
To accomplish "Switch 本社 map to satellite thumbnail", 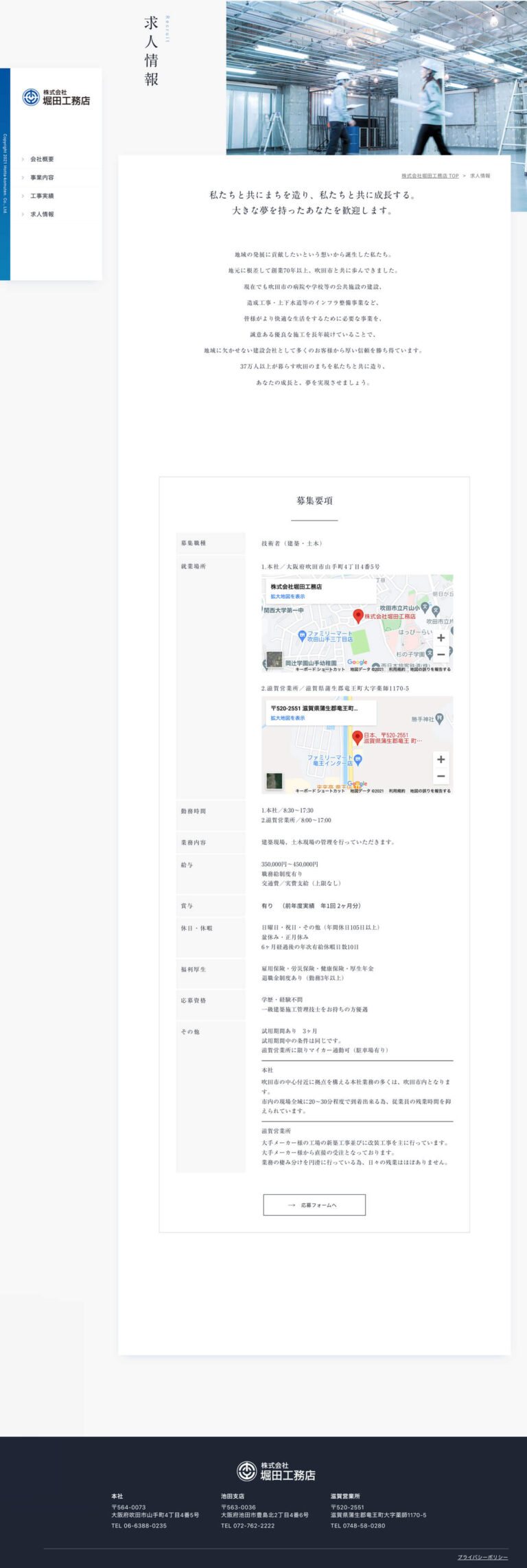I will pos(274,659).
